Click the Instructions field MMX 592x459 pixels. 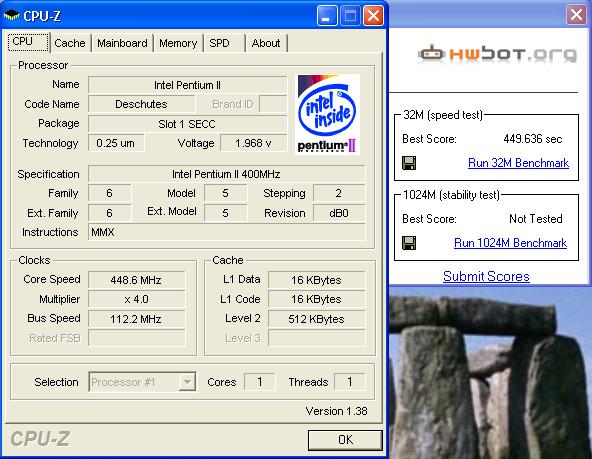coord(227,232)
